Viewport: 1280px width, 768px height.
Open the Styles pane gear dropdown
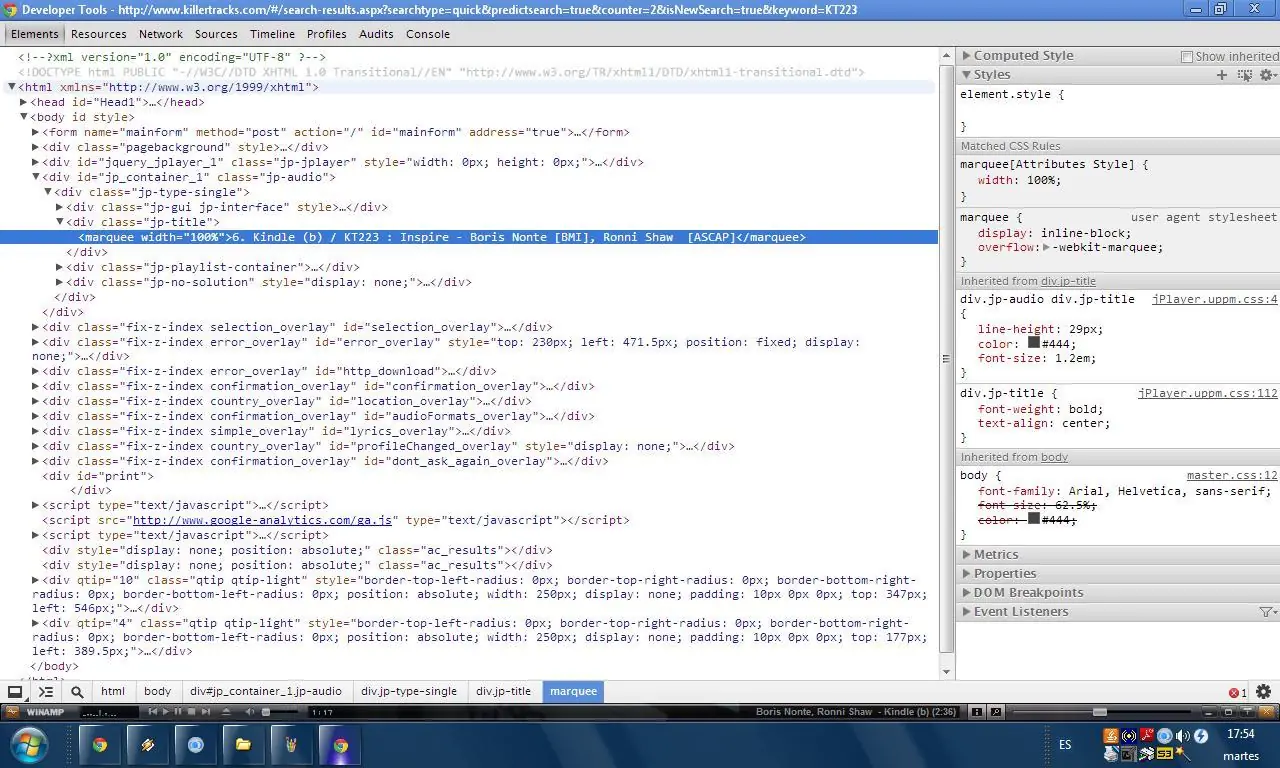point(1268,75)
